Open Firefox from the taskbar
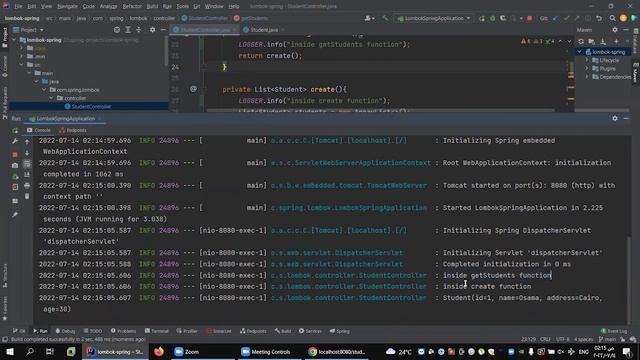Viewport: 640px width, 360px height. click(159, 351)
